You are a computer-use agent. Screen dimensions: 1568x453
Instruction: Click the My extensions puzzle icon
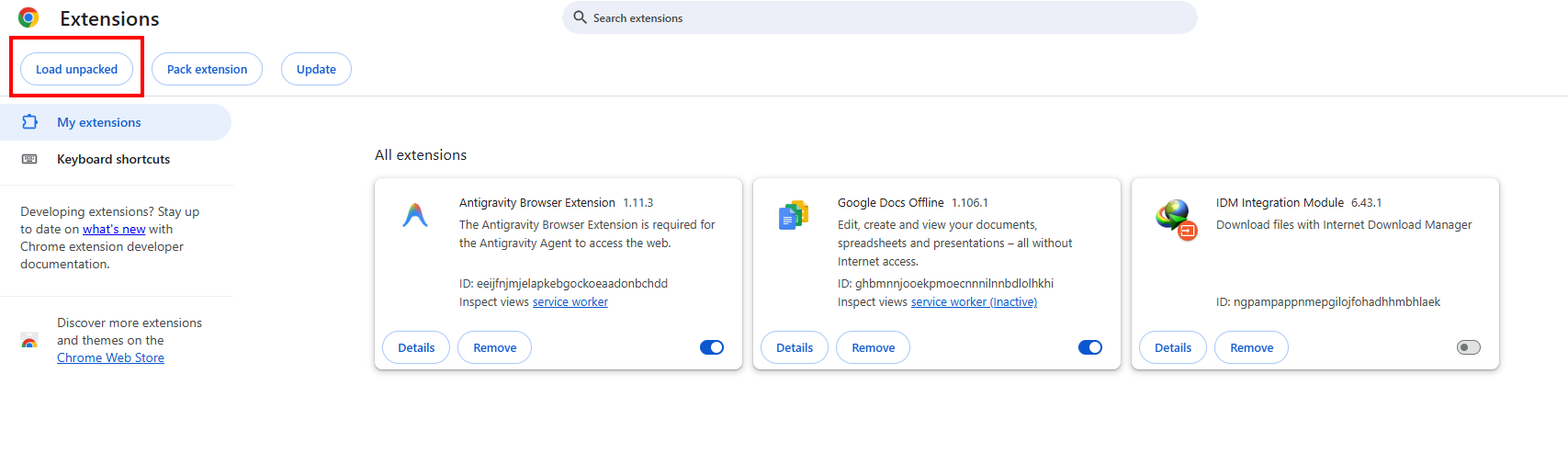[x=29, y=122]
